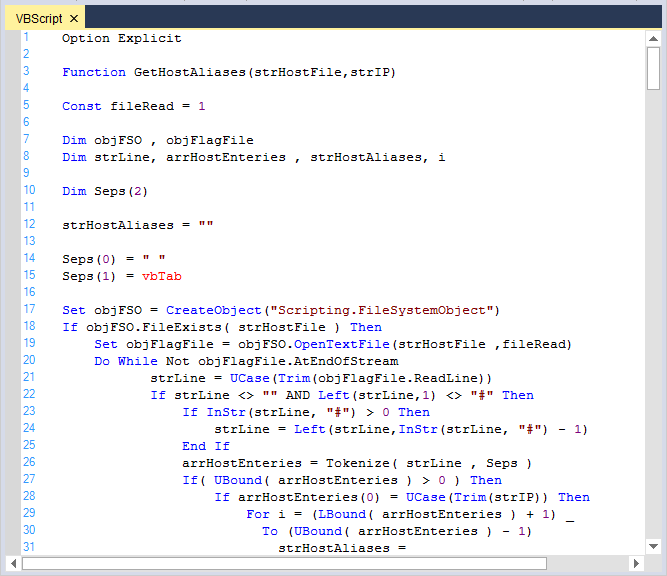Click the horizontal scrollbar thumb
Viewport: 667px width, 576px height.
click(284, 564)
